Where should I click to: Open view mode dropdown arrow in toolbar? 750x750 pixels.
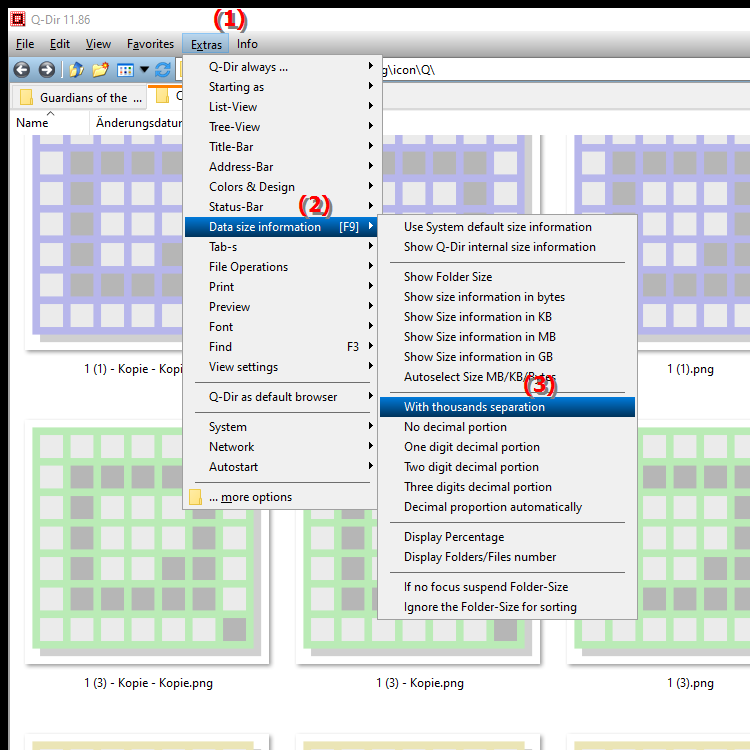(144, 70)
